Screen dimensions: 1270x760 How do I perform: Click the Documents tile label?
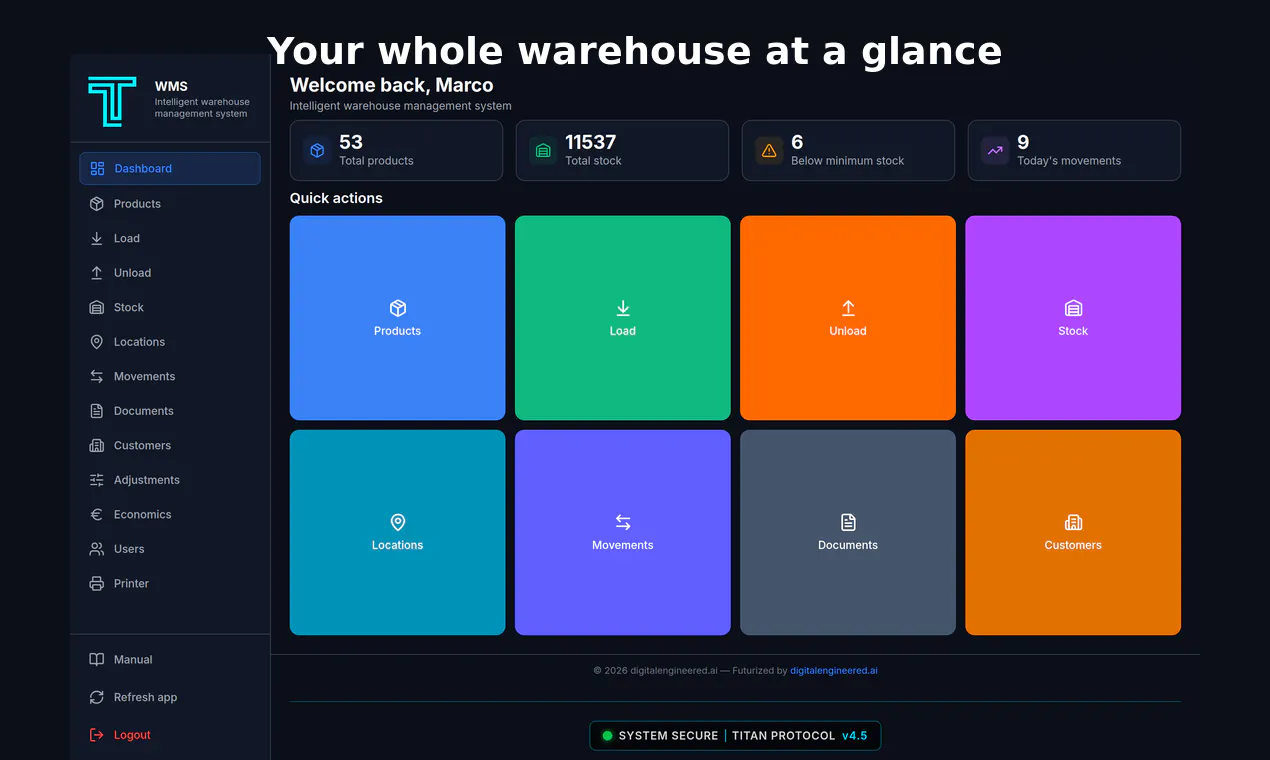point(848,545)
